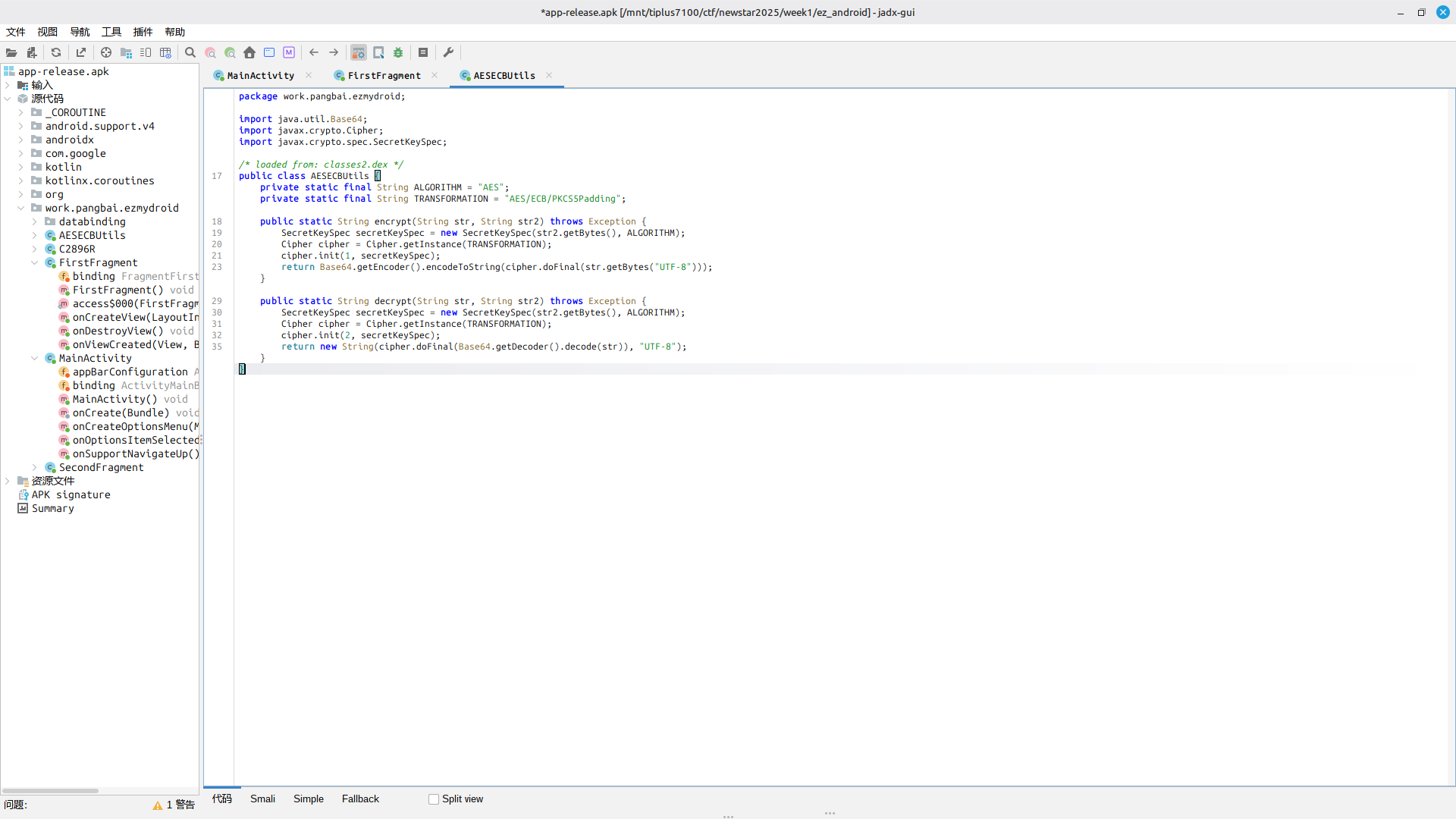1456x819 pixels.
Task: Expand the SecondFragment tree node
Action: point(35,467)
